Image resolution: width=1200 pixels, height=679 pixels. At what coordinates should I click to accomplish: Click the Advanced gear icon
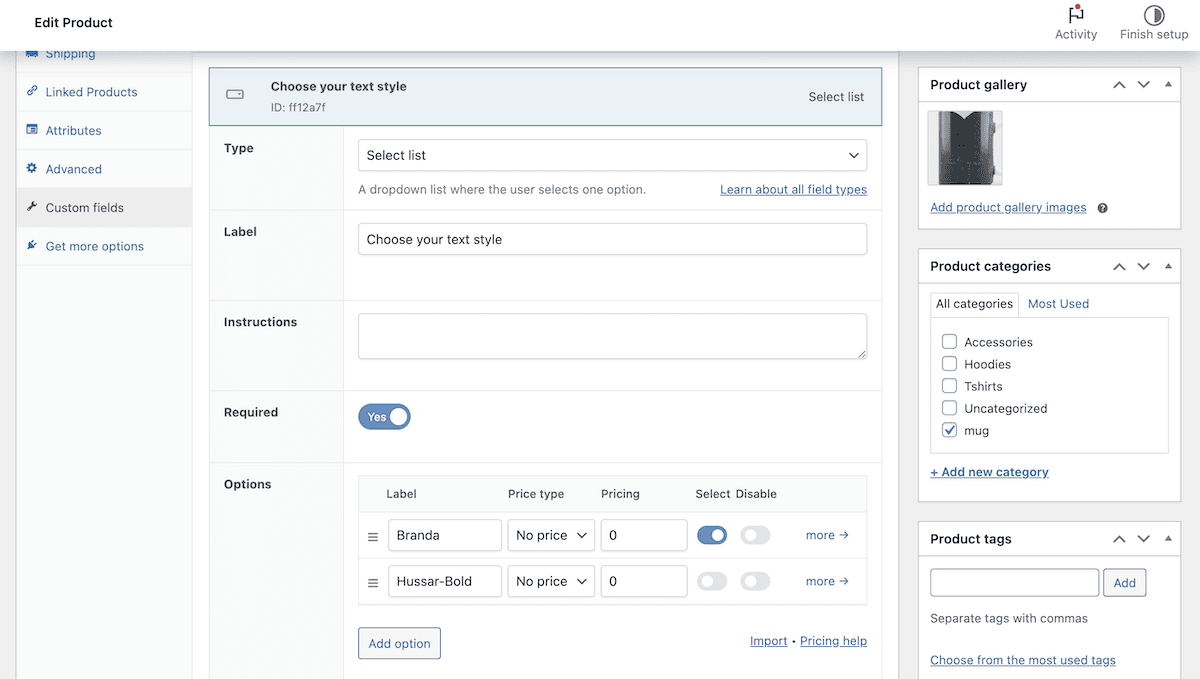[x=32, y=169]
